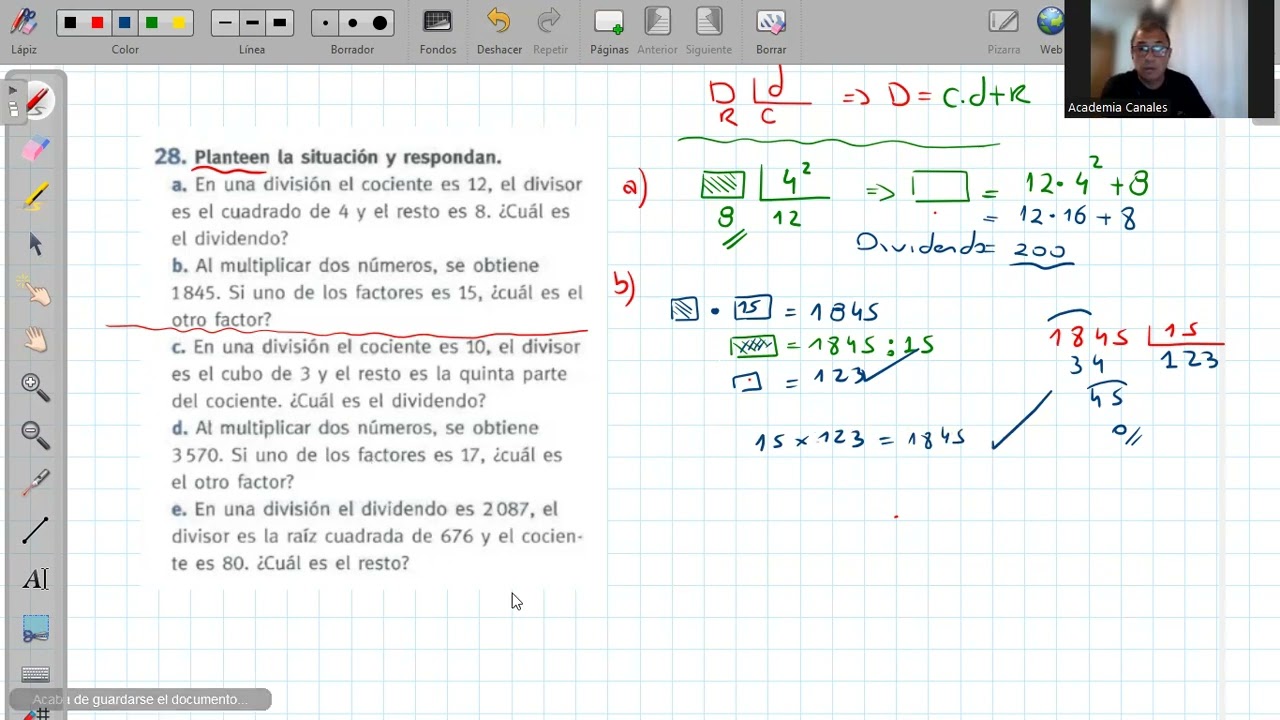Set the thinnest line width
The image size is (1280, 720).
tap(225, 22)
